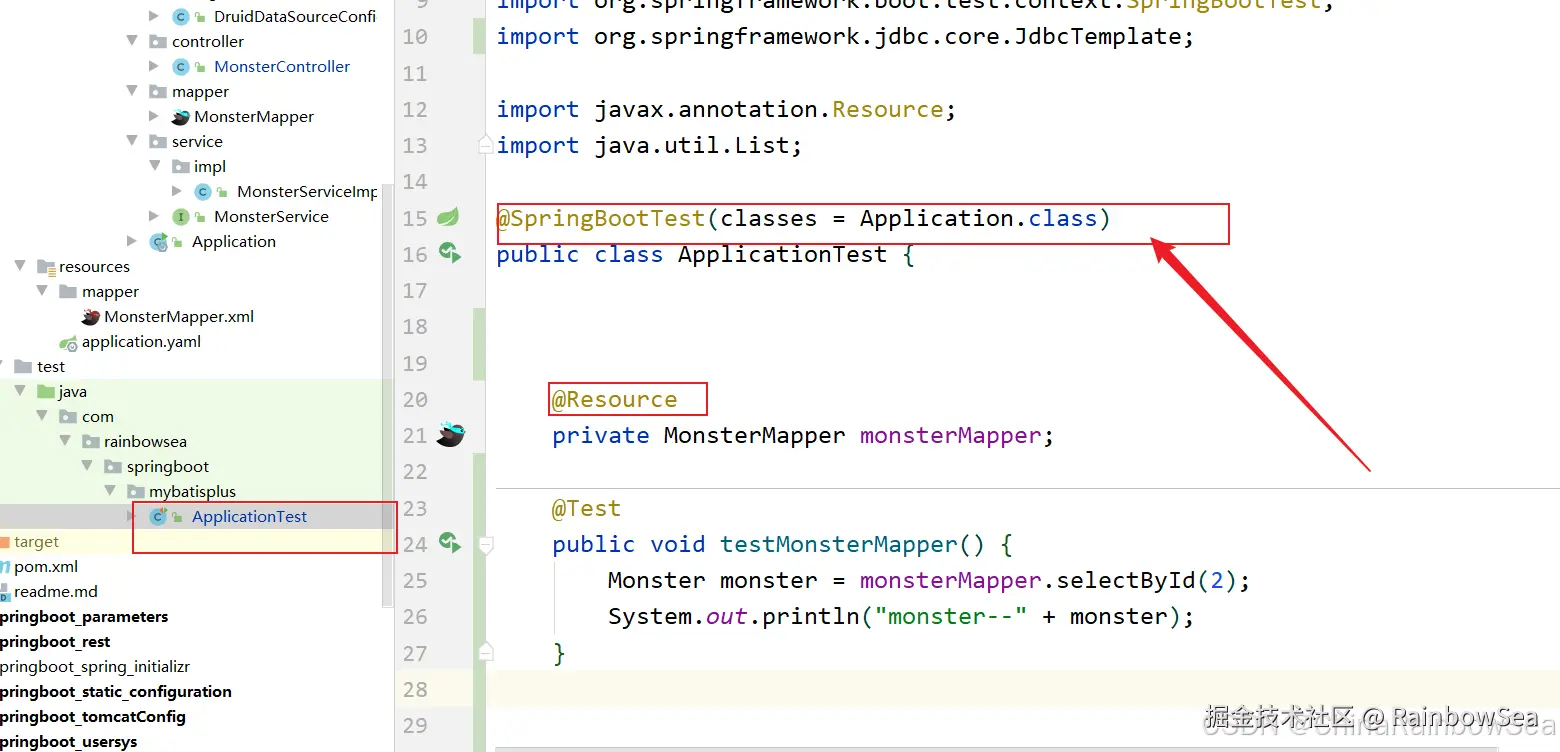This screenshot has height=752, width=1560.
Task: Select the pringboot_spring_initializr module
Action: (95, 666)
